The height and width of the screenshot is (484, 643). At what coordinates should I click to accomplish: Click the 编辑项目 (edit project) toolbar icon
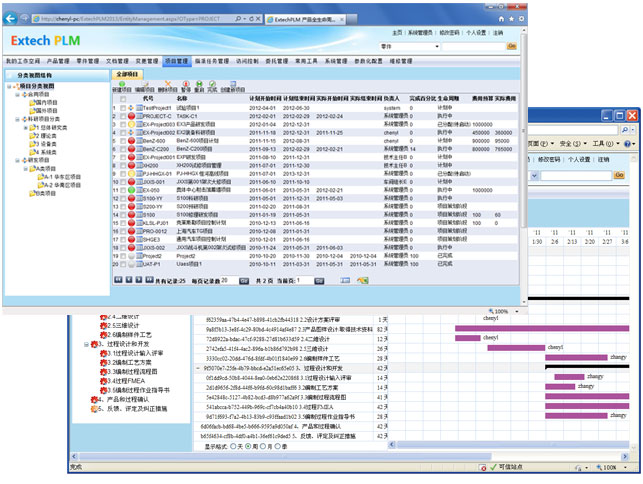(143, 85)
